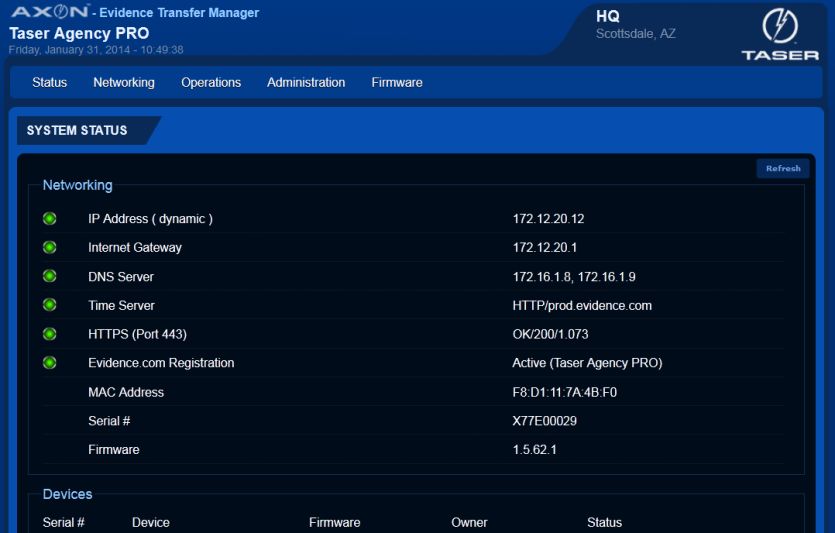Click firmware version 1.5.62.1
835x533 pixels.
point(535,450)
